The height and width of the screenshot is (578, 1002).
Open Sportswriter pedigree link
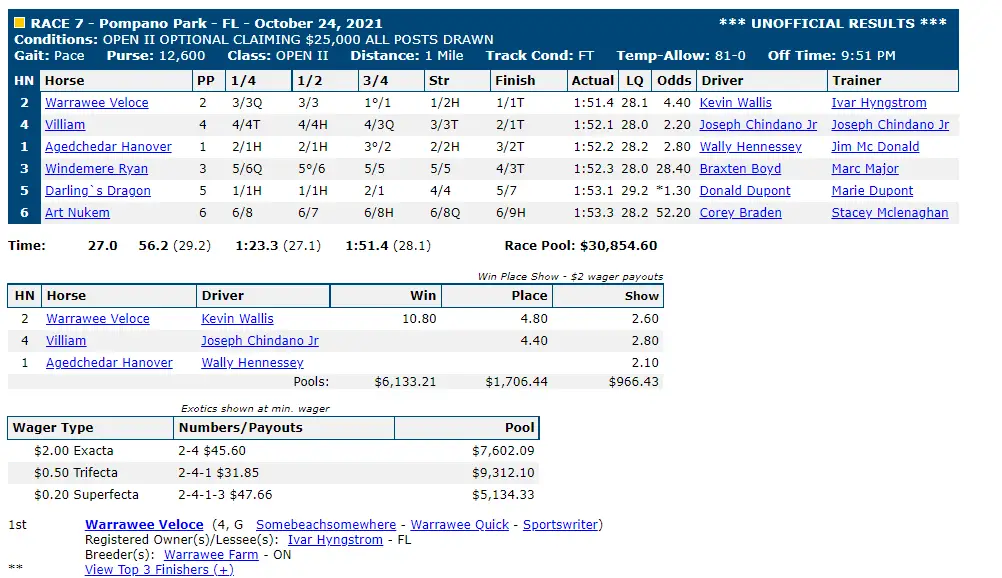[560, 524]
